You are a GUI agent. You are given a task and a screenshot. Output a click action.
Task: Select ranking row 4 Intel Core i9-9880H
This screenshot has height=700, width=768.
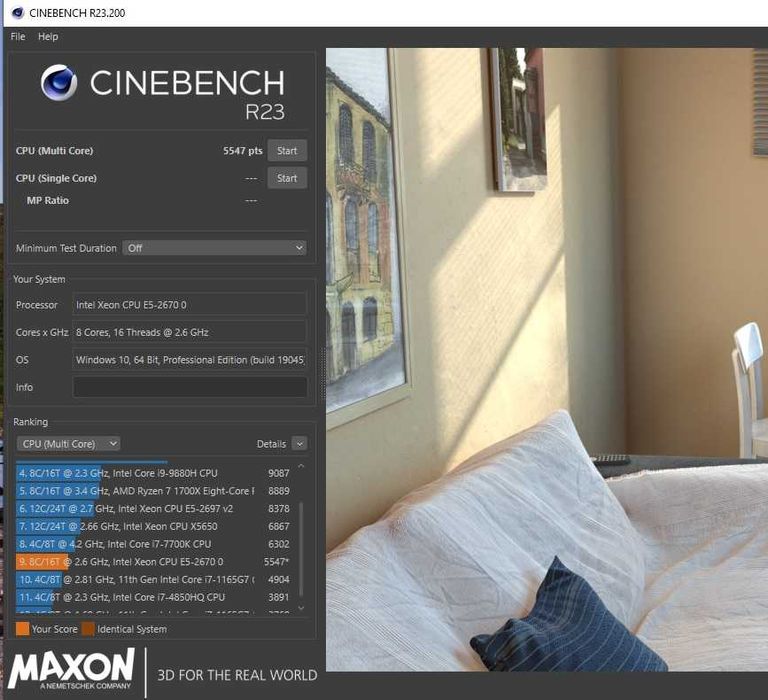pyautogui.click(x=153, y=473)
